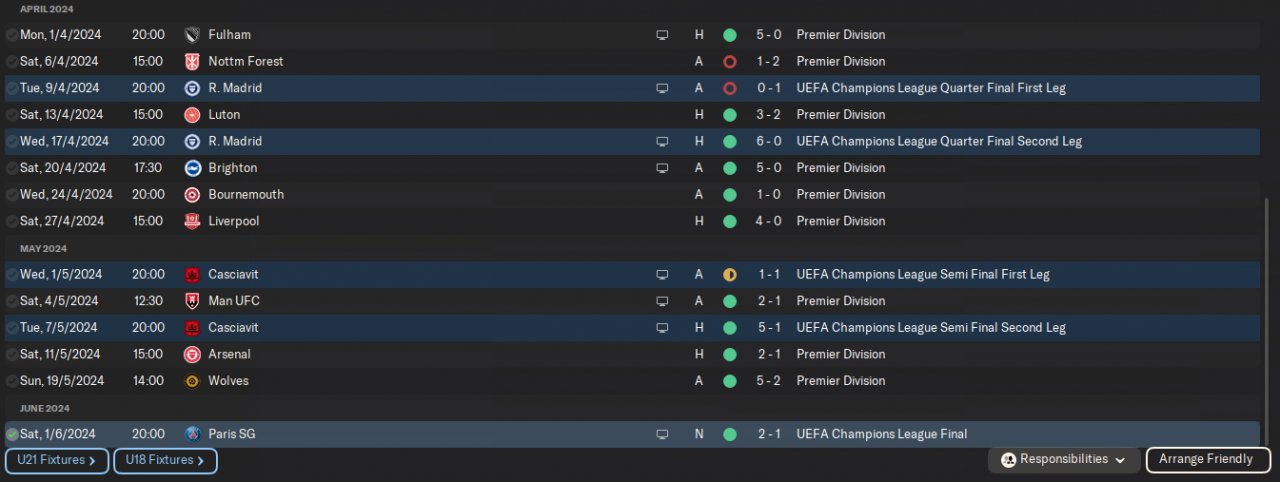Viewport: 1280px width, 482px height.
Task: Toggle the check mark beside Sat 1/6/2024
Action: point(12,434)
